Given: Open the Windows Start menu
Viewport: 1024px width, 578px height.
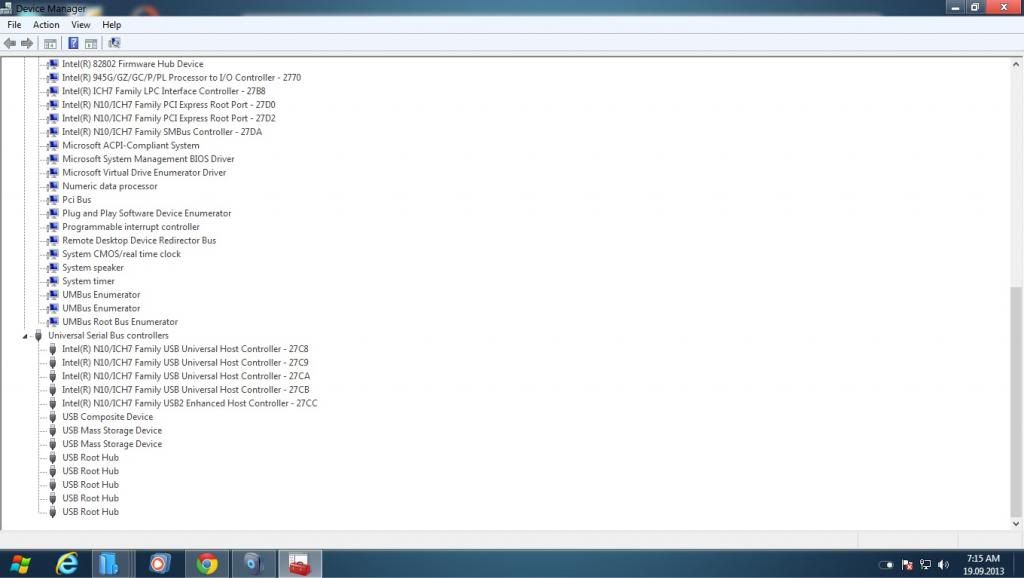Looking at the screenshot, I should click(x=20, y=564).
